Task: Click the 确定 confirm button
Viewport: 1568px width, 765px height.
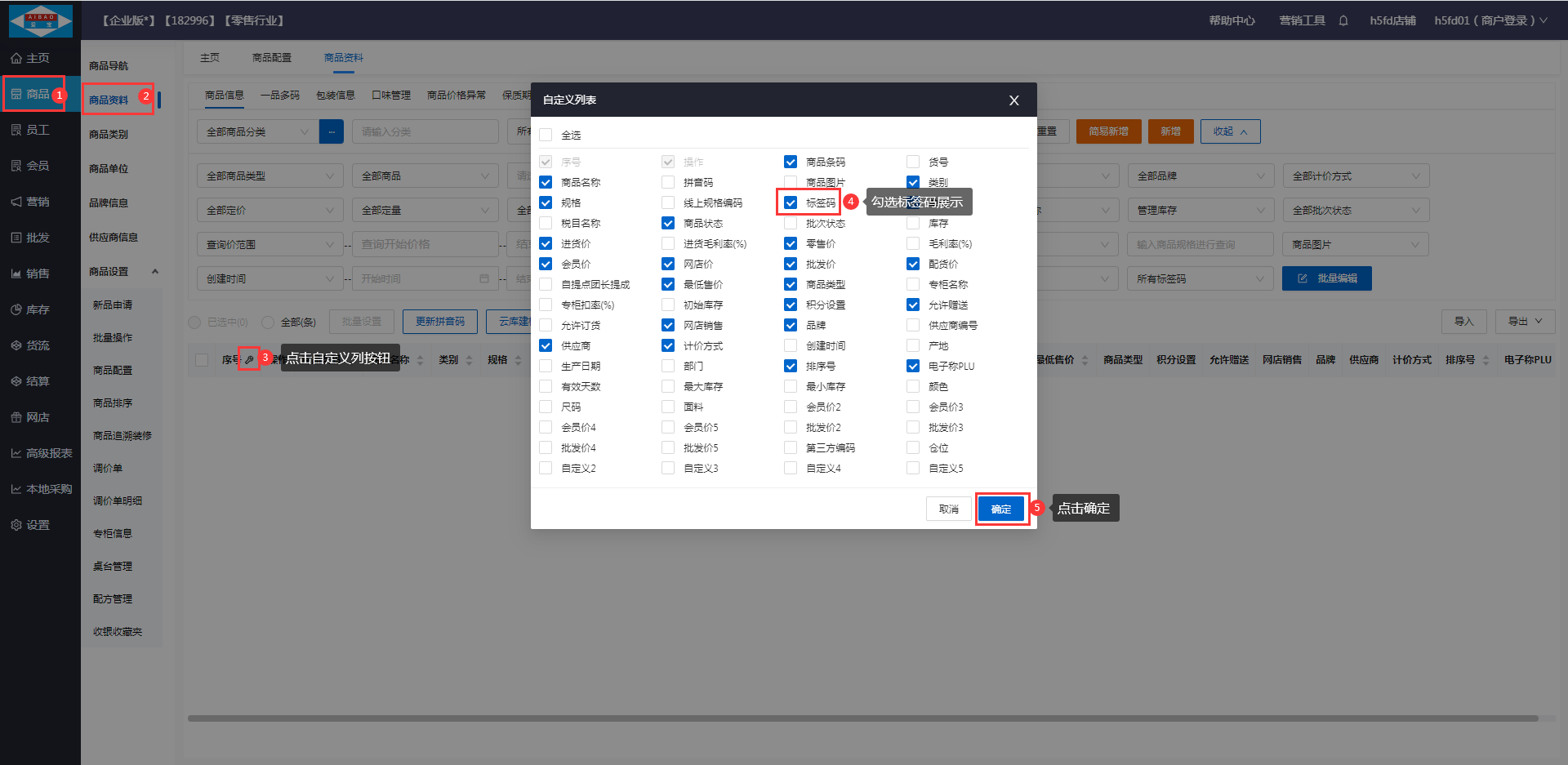Action: [1000, 509]
